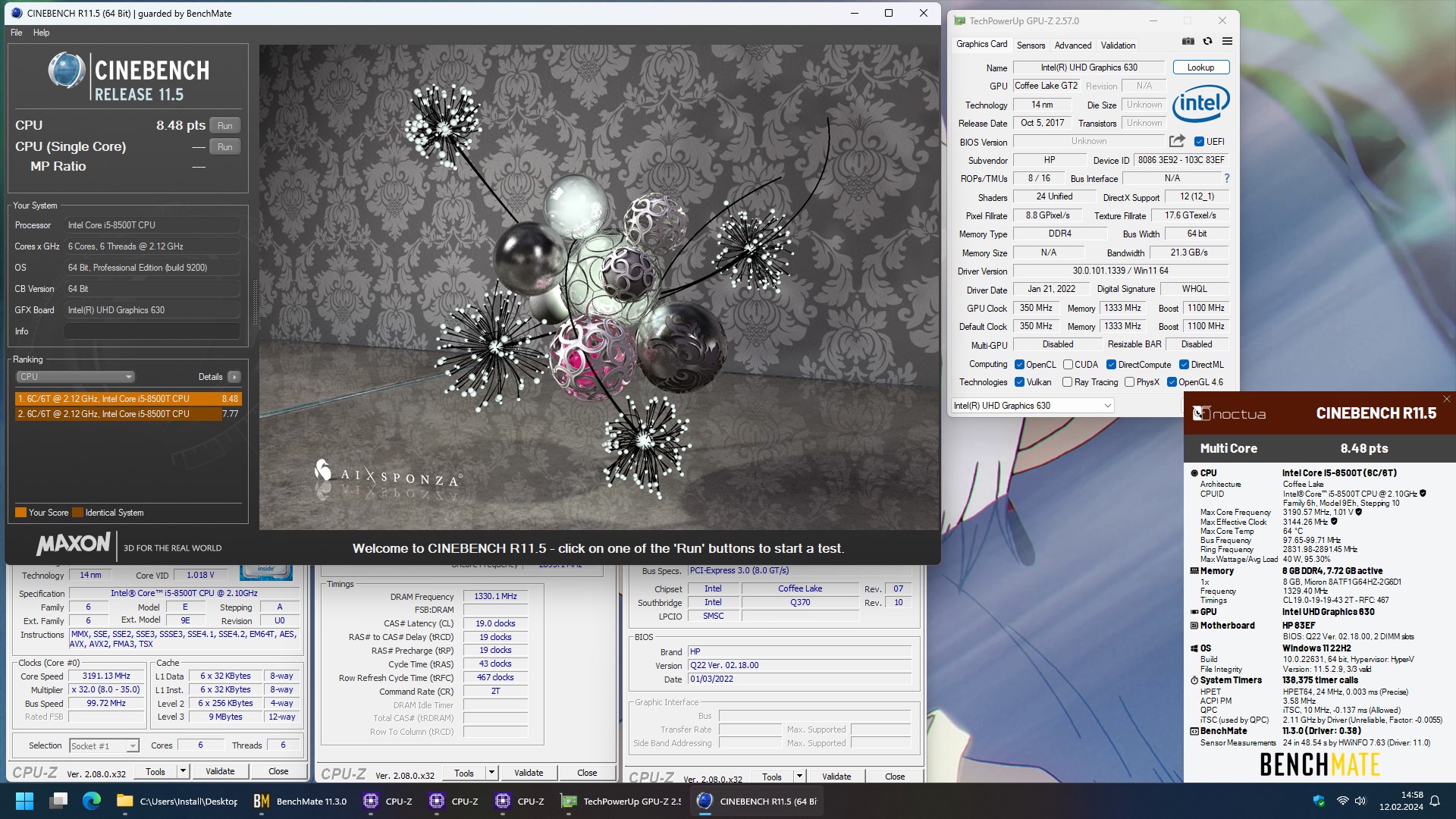Click Windows Security tray icon
Screen dimensions: 1456x819
pyautogui.click(x=1319, y=801)
